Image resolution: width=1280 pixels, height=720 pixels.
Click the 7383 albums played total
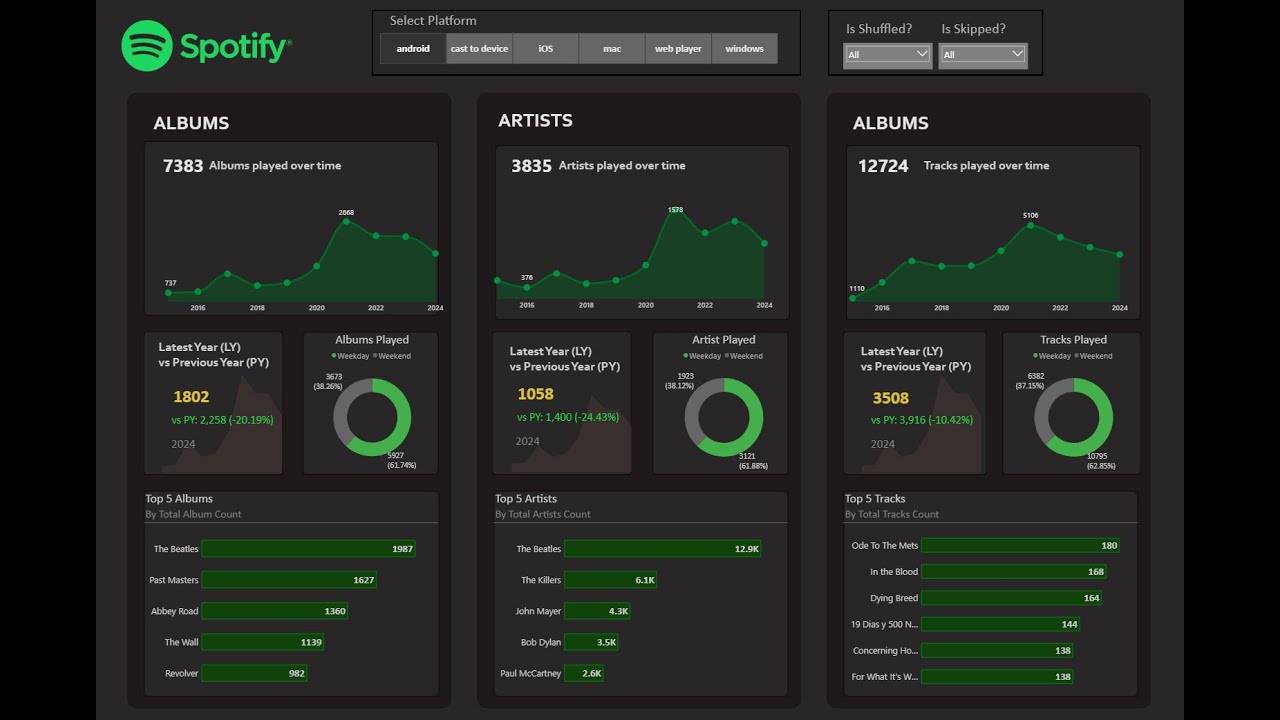(x=183, y=166)
